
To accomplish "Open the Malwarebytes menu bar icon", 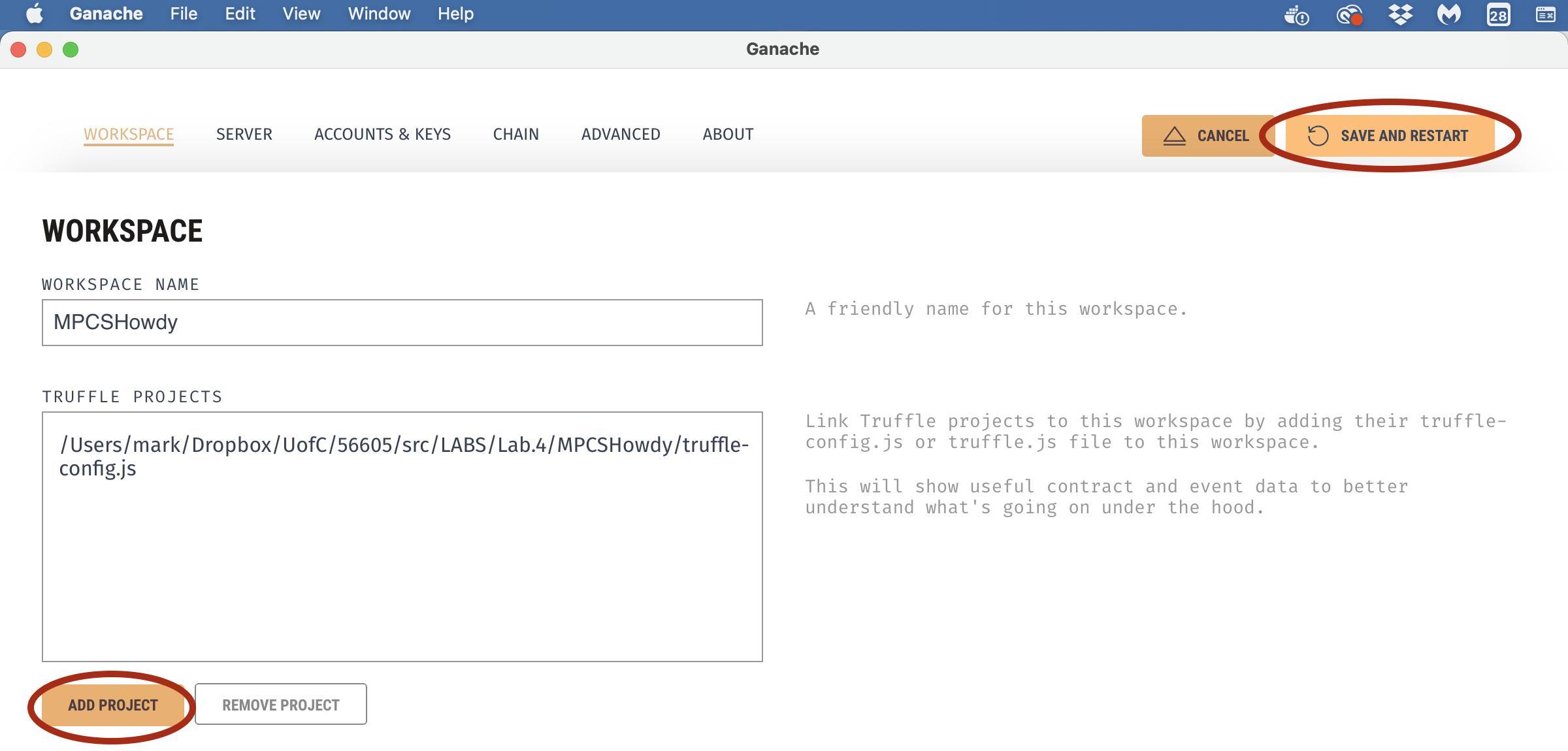I will tap(1448, 14).
